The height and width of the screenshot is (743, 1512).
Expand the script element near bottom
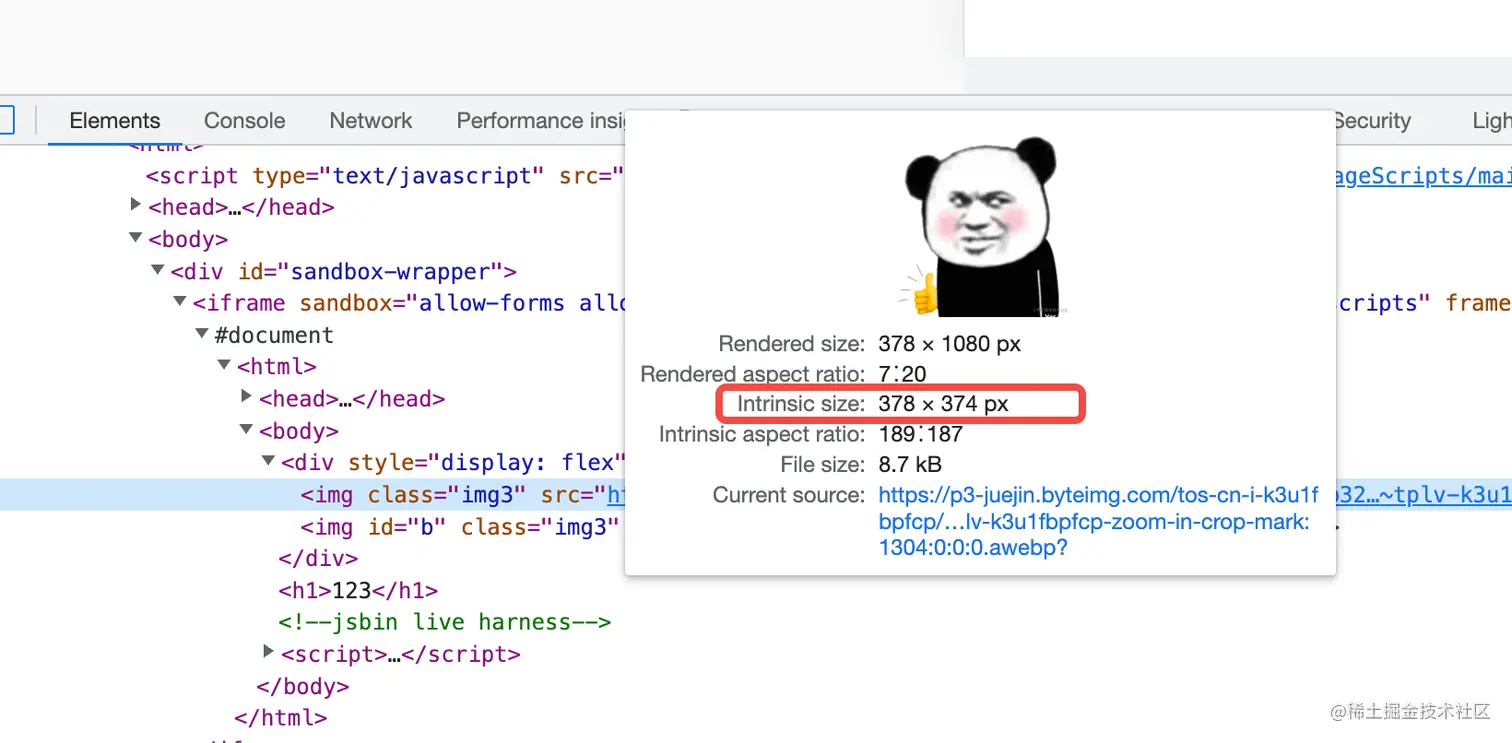[268, 652]
